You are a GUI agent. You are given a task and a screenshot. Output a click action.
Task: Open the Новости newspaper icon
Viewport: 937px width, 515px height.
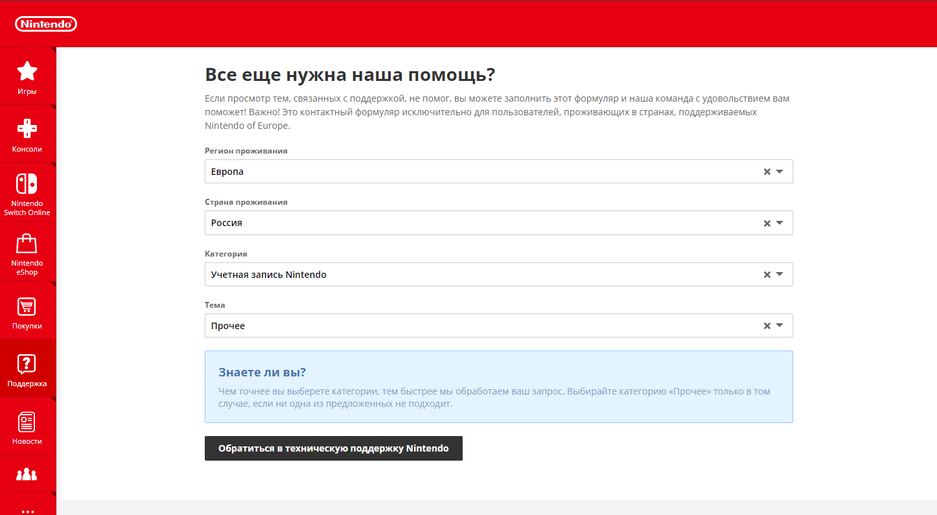coord(27,422)
